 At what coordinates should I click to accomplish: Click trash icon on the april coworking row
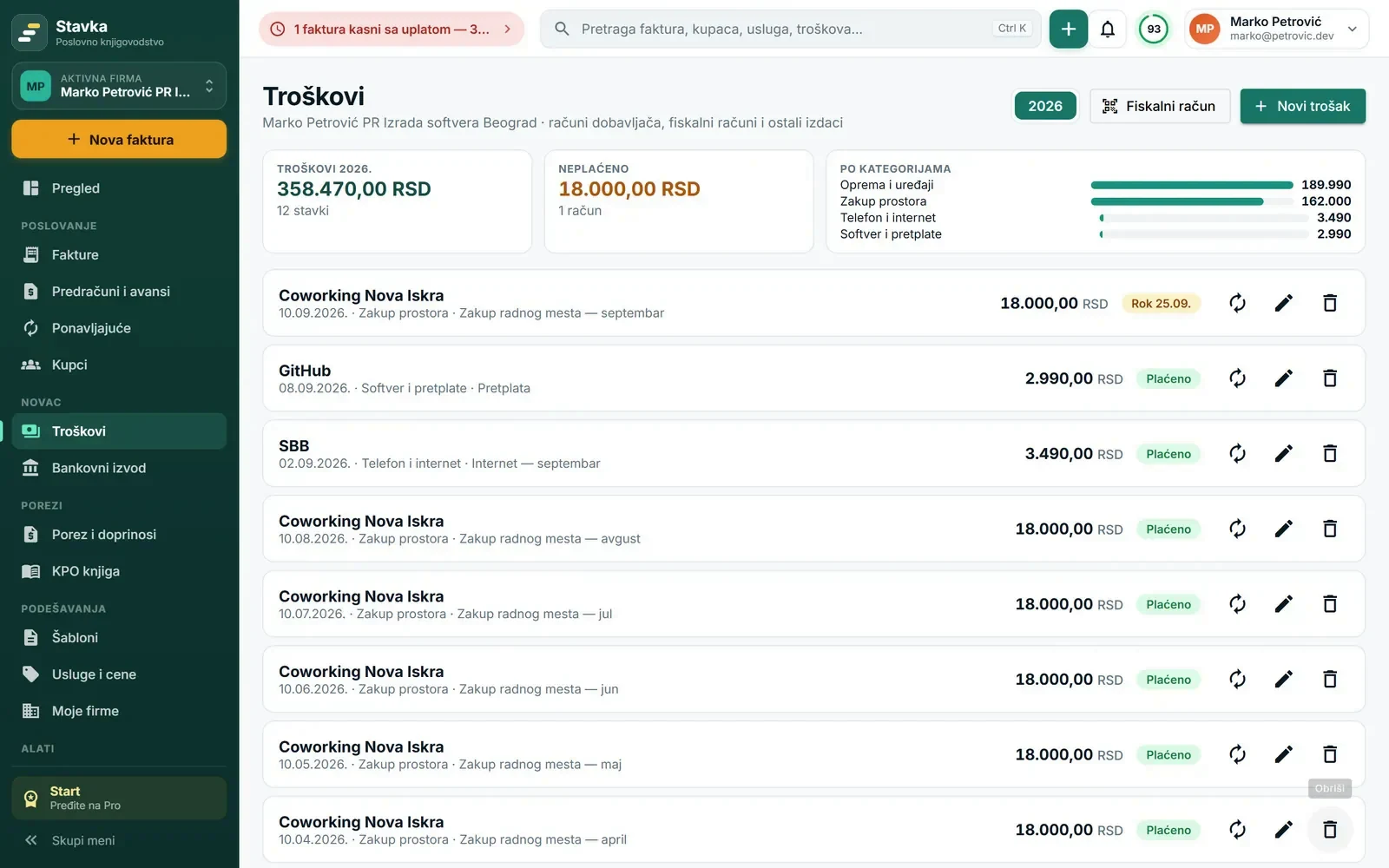[1329, 830]
